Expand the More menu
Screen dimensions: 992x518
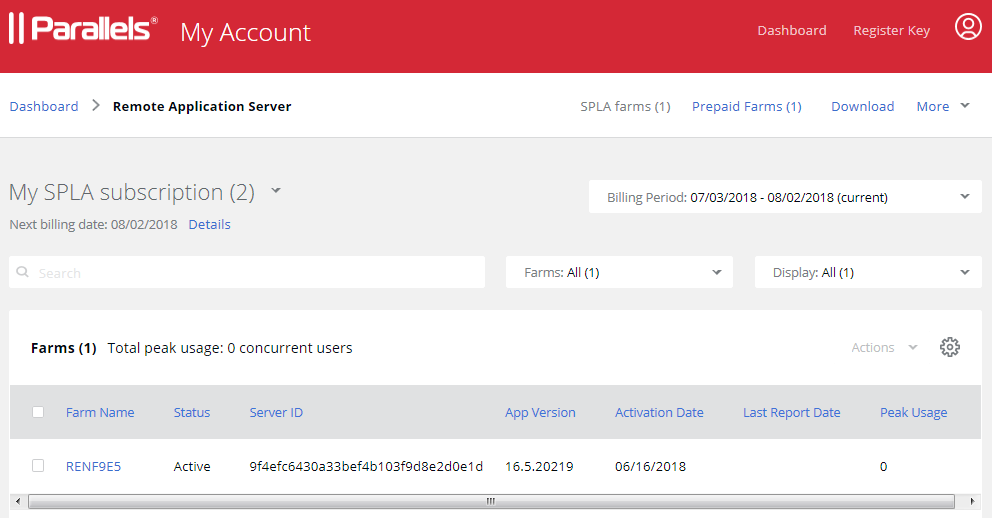[x=942, y=106]
